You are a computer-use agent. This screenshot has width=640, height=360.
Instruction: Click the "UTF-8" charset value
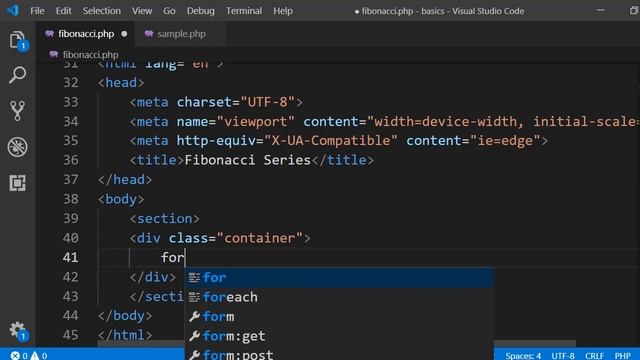267,102
